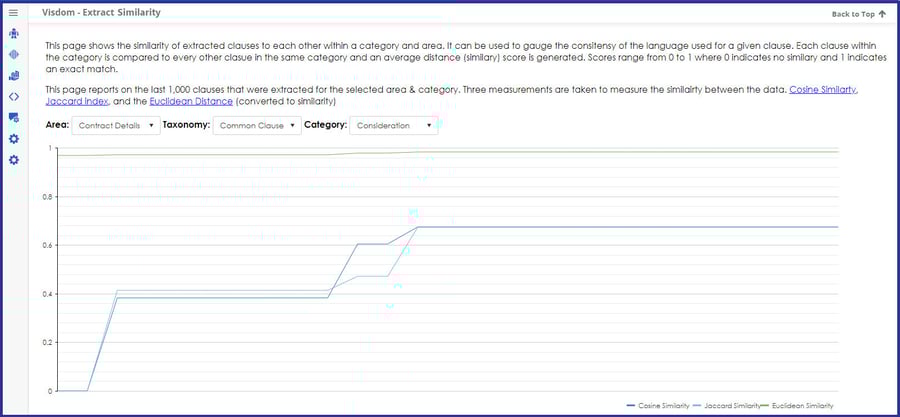Click the 'Area:' field label
The width and height of the screenshot is (900, 417).
coord(57,125)
